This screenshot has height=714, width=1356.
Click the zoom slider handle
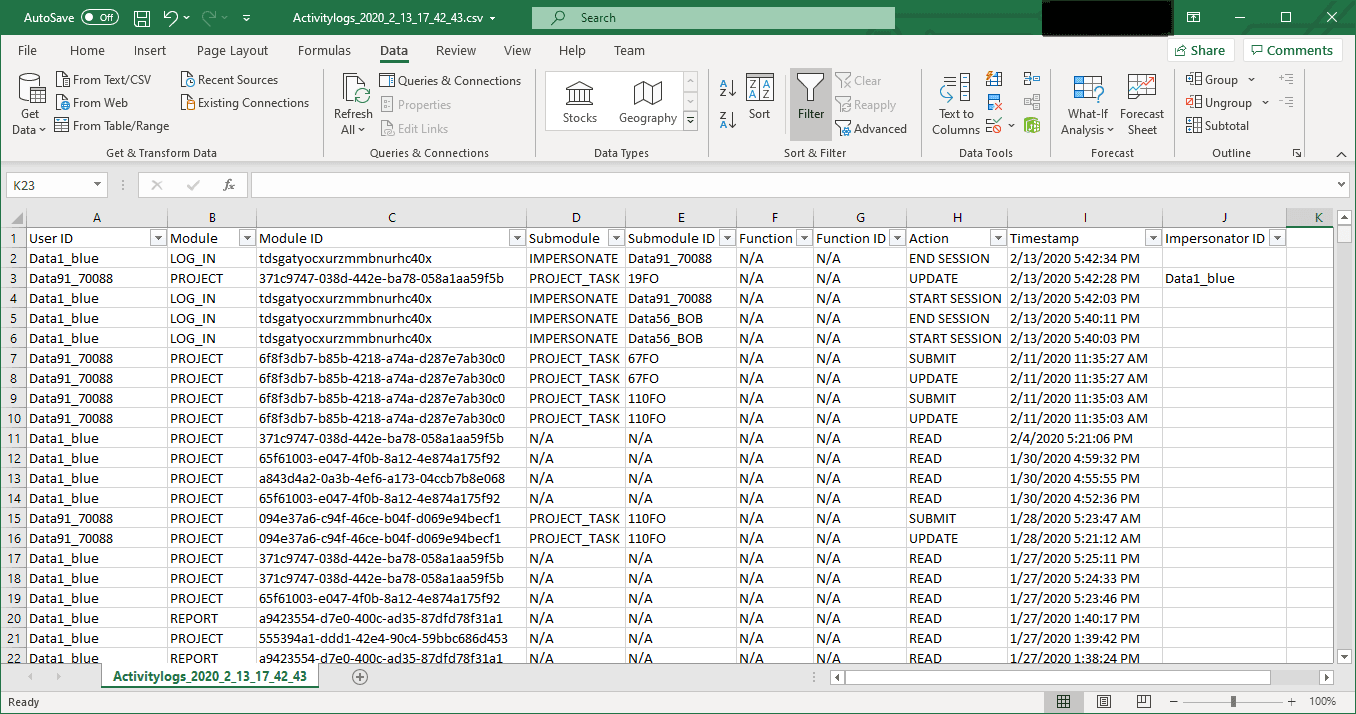(1233, 702)
